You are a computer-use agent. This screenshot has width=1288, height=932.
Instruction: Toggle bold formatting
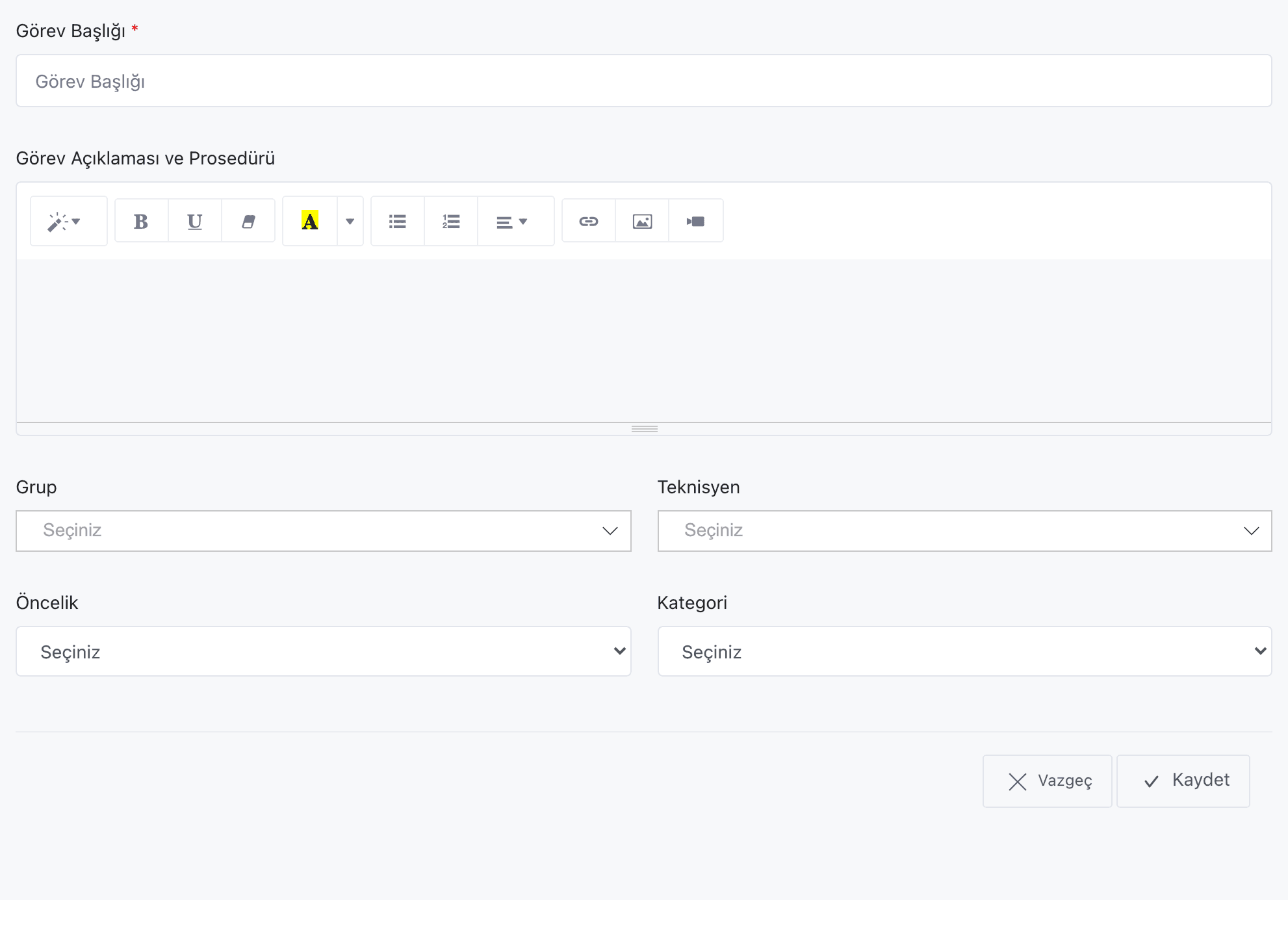(142, 221)
